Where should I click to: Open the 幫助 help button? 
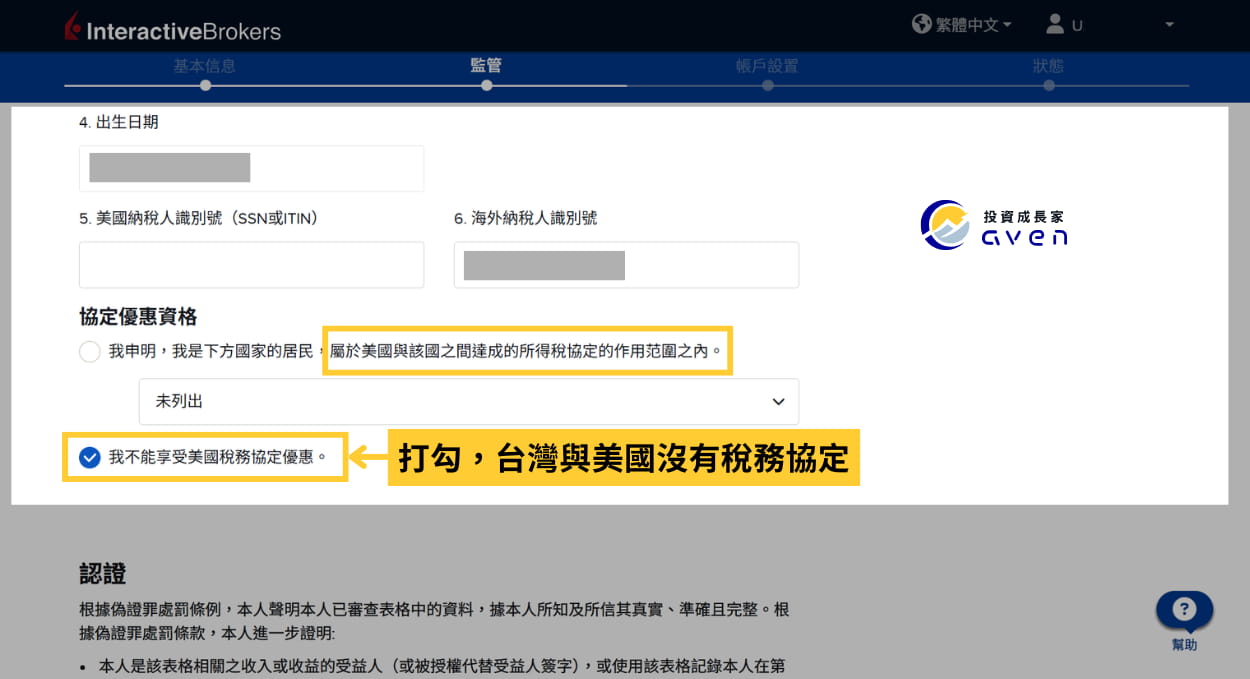point(1184,620)
